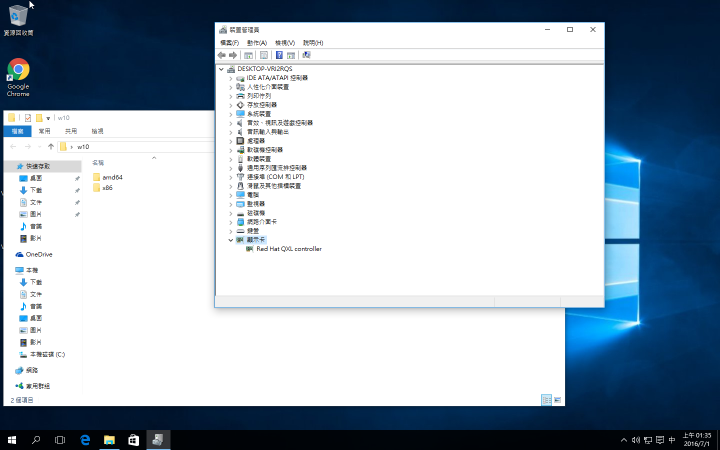Select the network adapters (網路介面卡) icon

(x=240, y=222)
